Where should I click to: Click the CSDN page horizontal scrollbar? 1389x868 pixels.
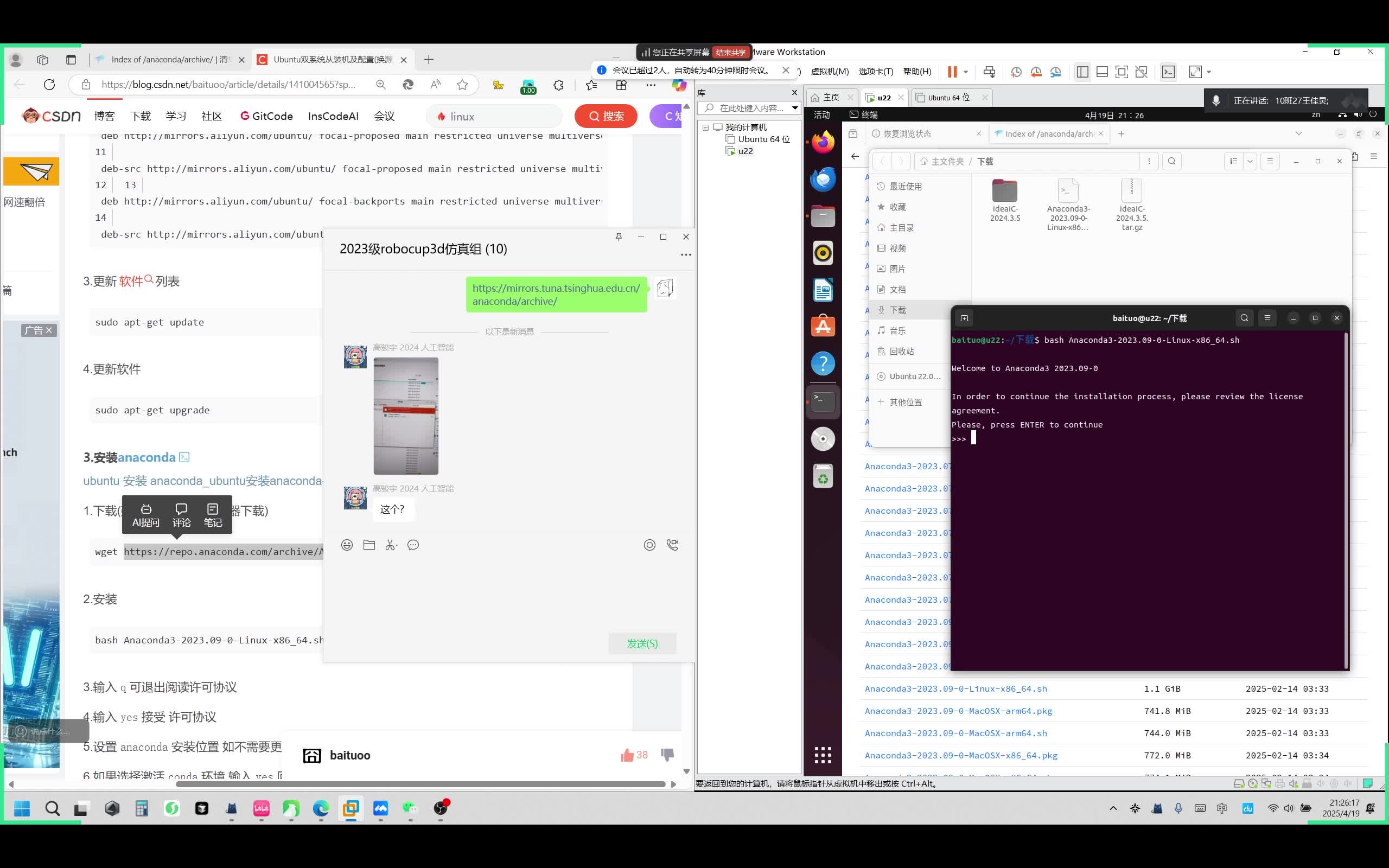coord(420,783)
